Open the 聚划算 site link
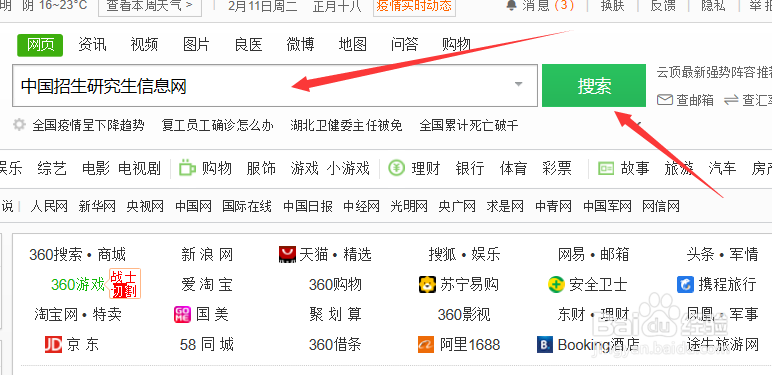The height and width of the screenshot is (375, 772). (335, 314)
